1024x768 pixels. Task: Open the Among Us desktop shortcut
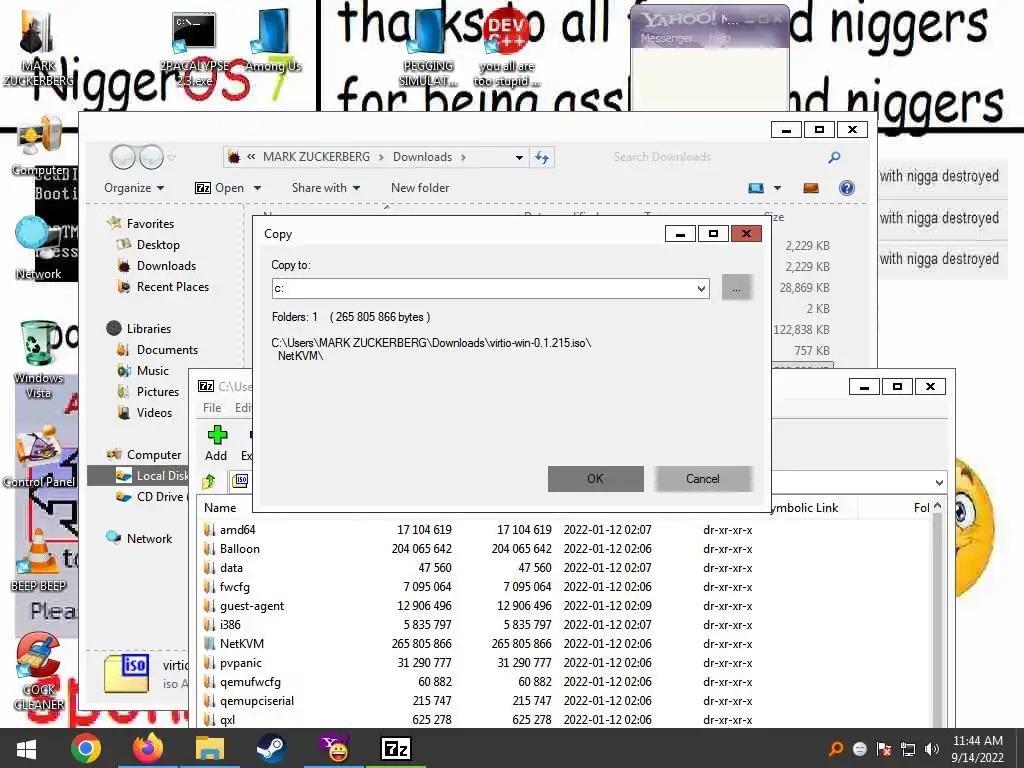coord(273,39)
